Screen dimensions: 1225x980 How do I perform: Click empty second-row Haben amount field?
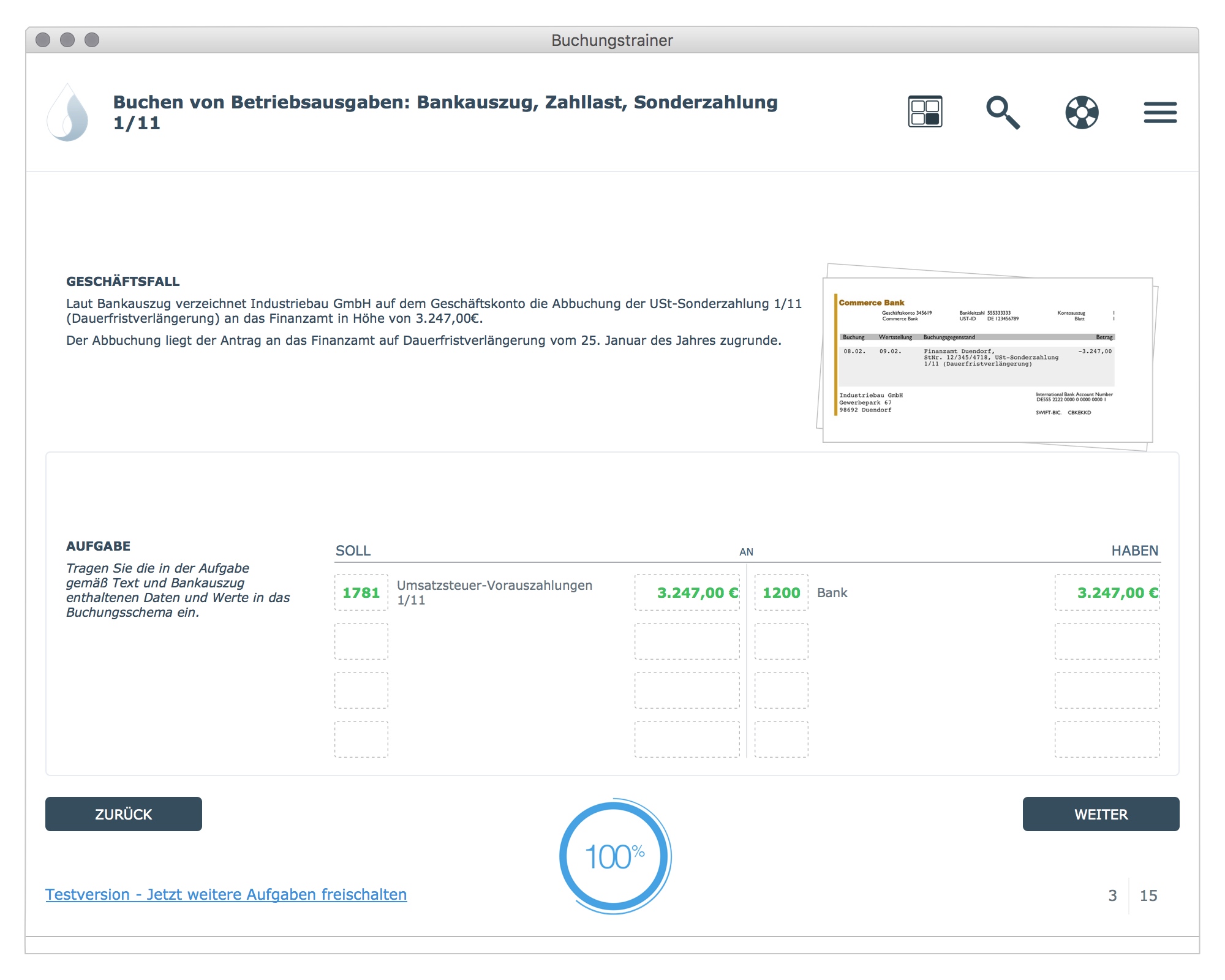click(x=1107, y=641)
